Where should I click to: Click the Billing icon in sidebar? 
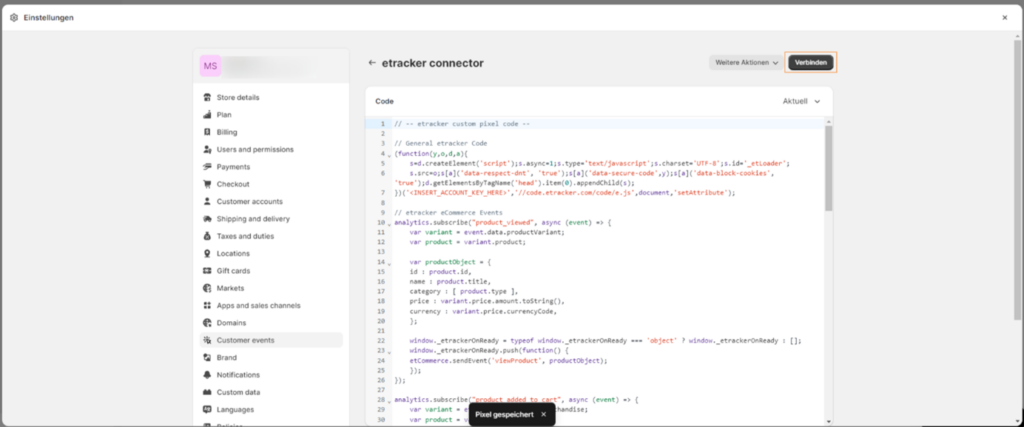point(207,132)
